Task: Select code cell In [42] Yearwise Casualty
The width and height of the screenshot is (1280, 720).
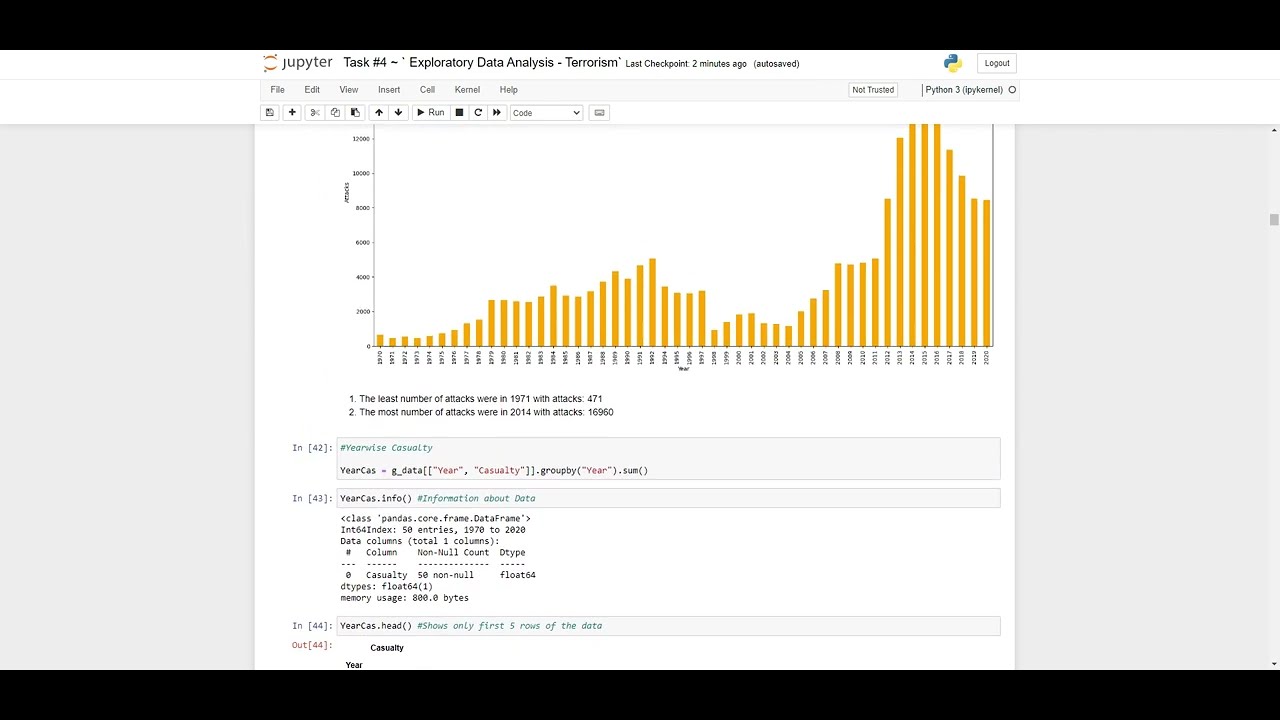Action: (668, 459)
